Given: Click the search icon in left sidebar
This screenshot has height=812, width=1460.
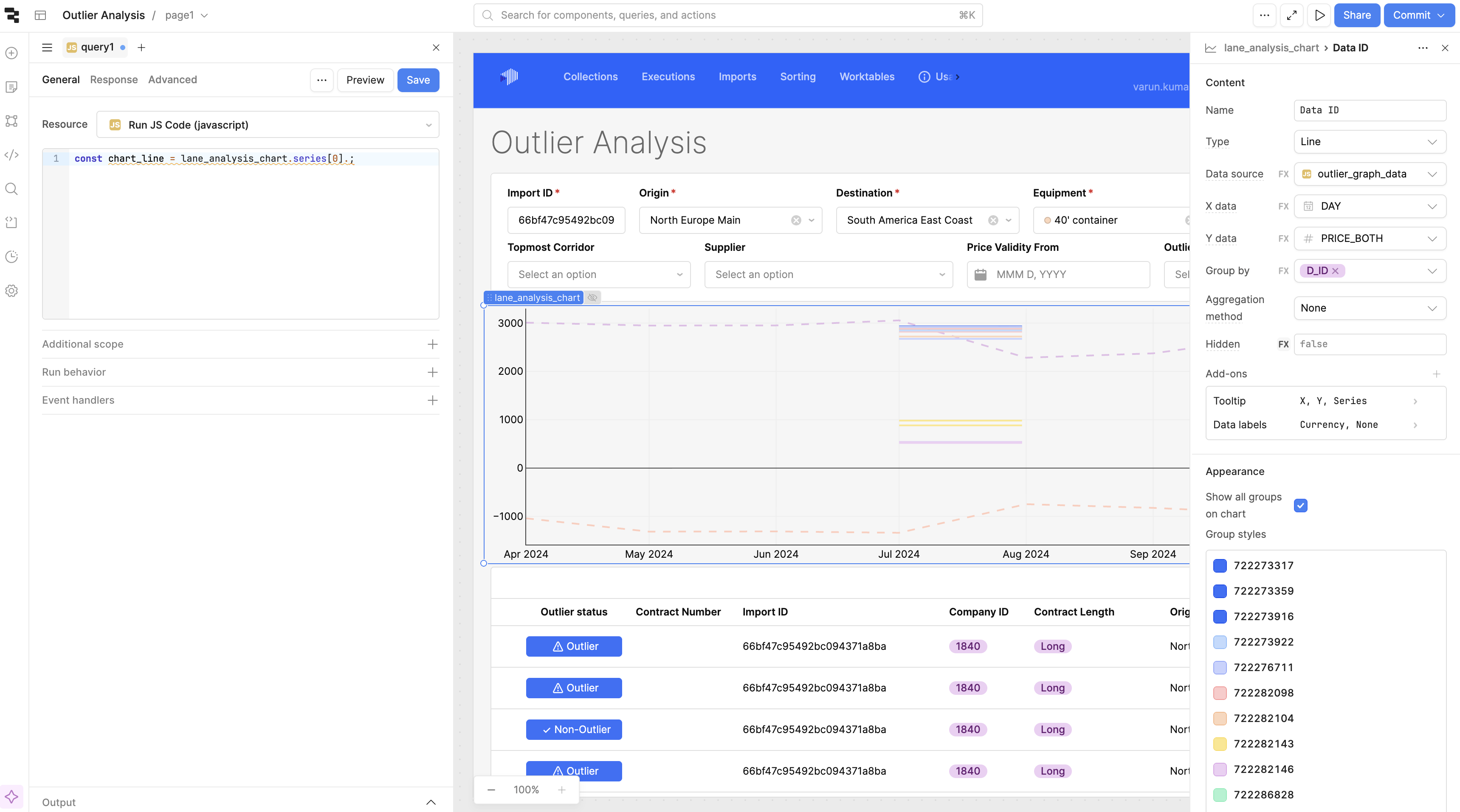Looking at the screenshot, I should pyautogui.click(x=11, y=189).
